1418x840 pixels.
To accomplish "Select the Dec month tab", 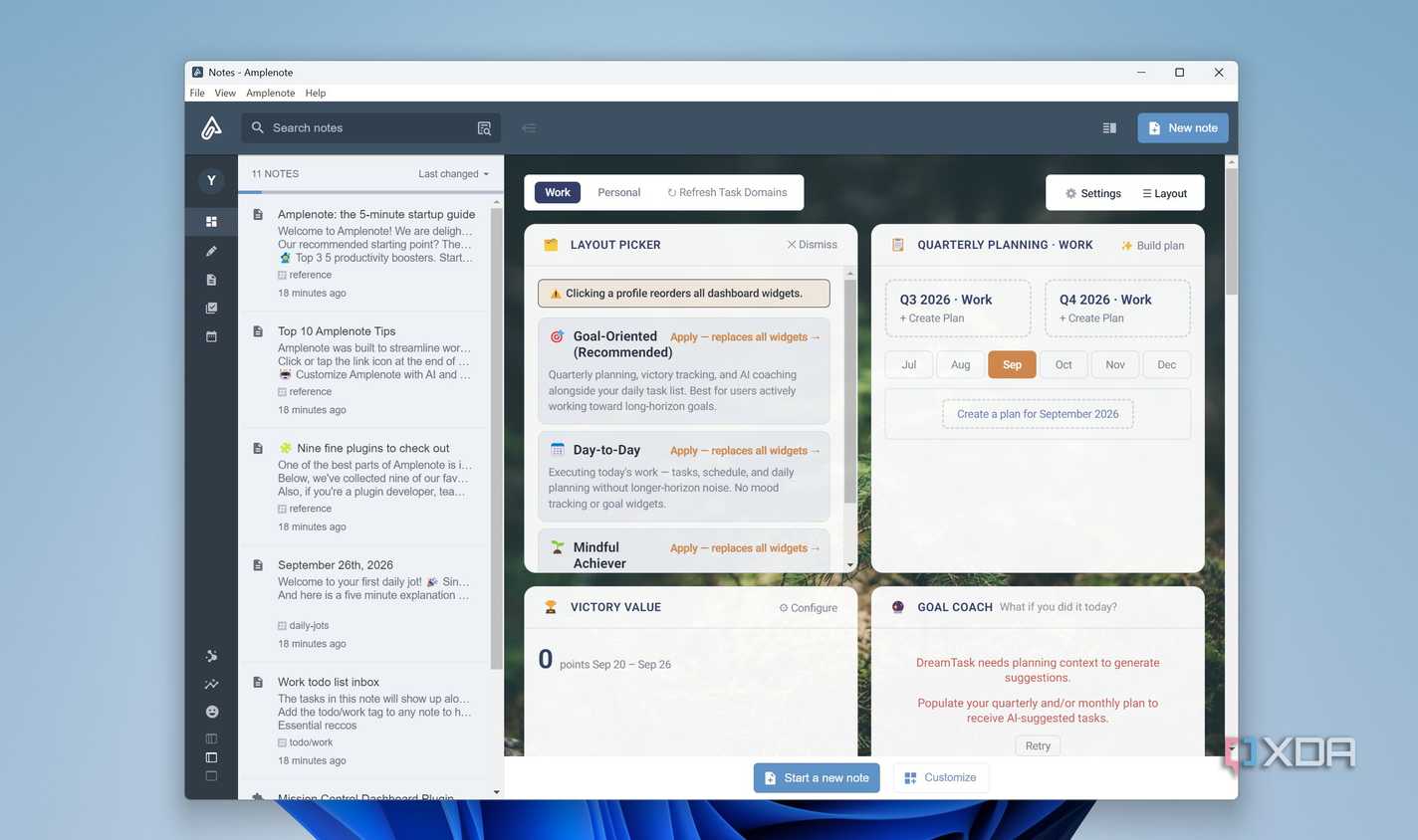I will pyautogui.click(x=1167, y=364).
